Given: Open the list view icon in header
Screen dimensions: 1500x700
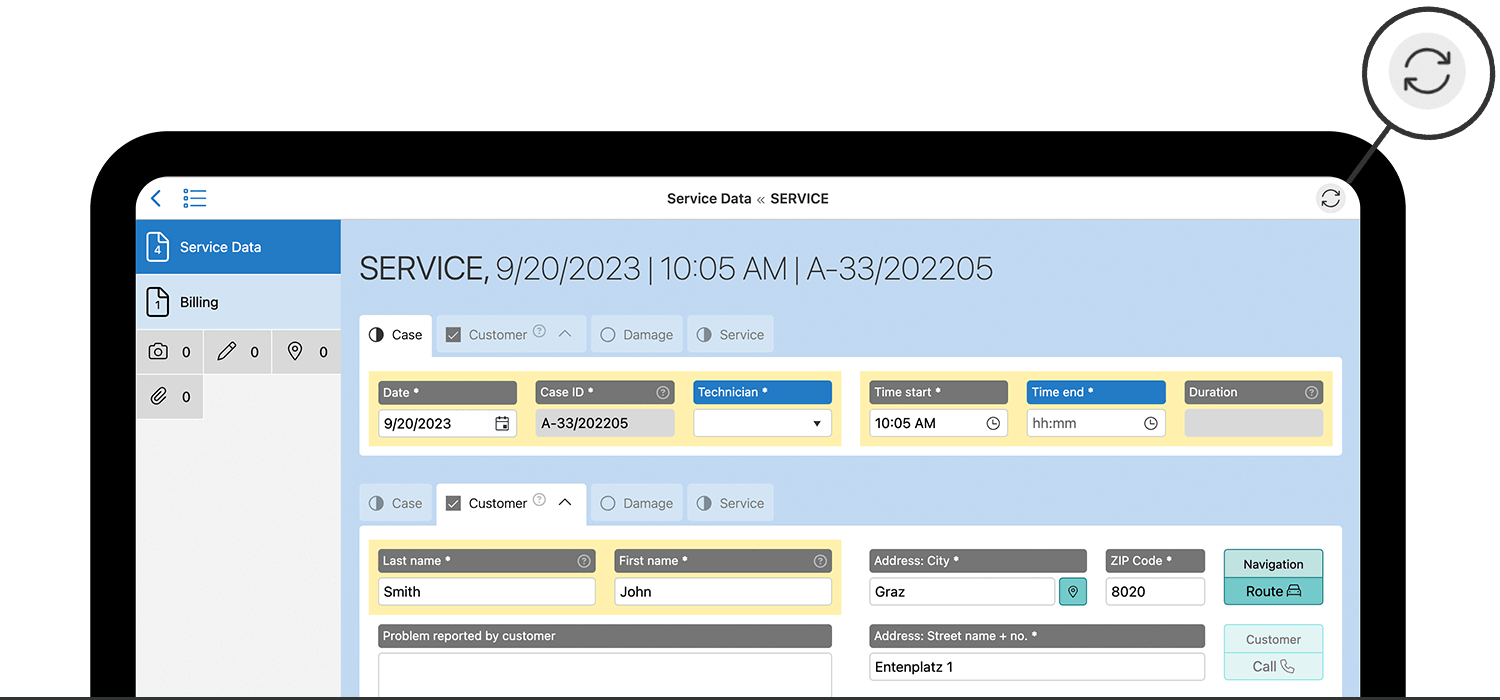Looking at the screenshot, I should (x=195, y=198).
